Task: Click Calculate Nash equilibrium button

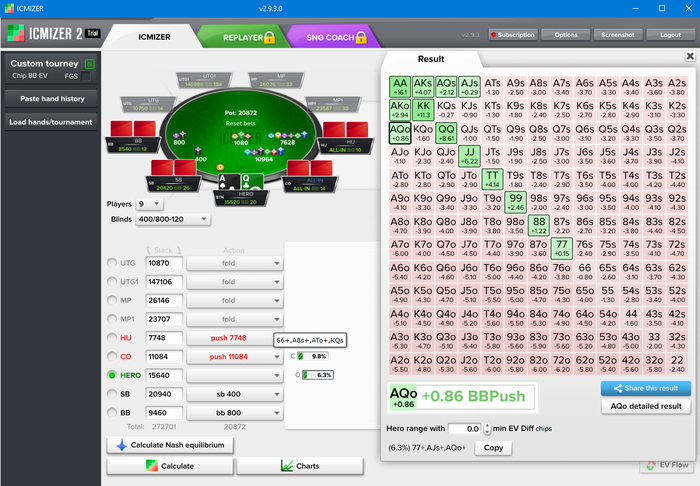Action: 170,445
